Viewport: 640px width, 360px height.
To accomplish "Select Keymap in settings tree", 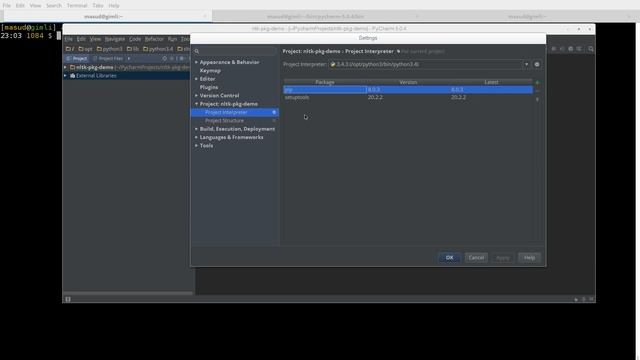I will (210, 71).
